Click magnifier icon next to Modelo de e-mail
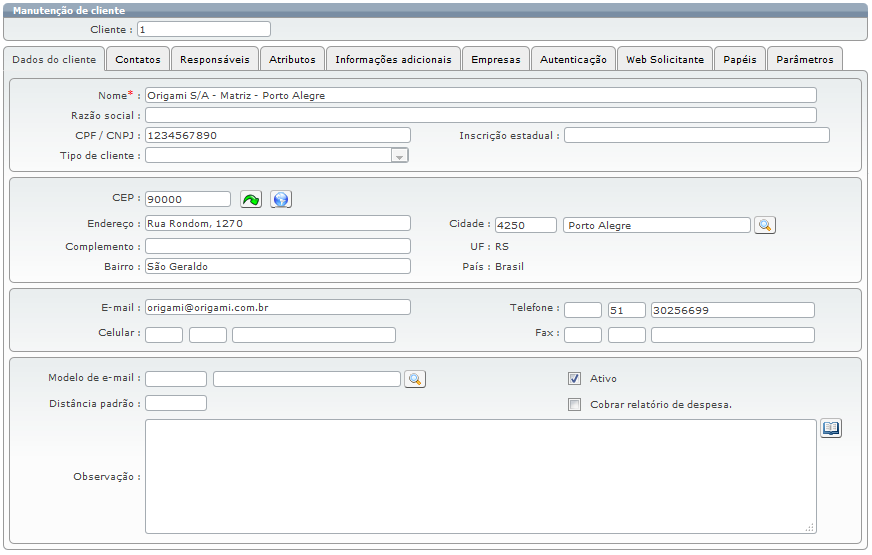The height and width of the screenshot is (555, 872). point(415,378)
